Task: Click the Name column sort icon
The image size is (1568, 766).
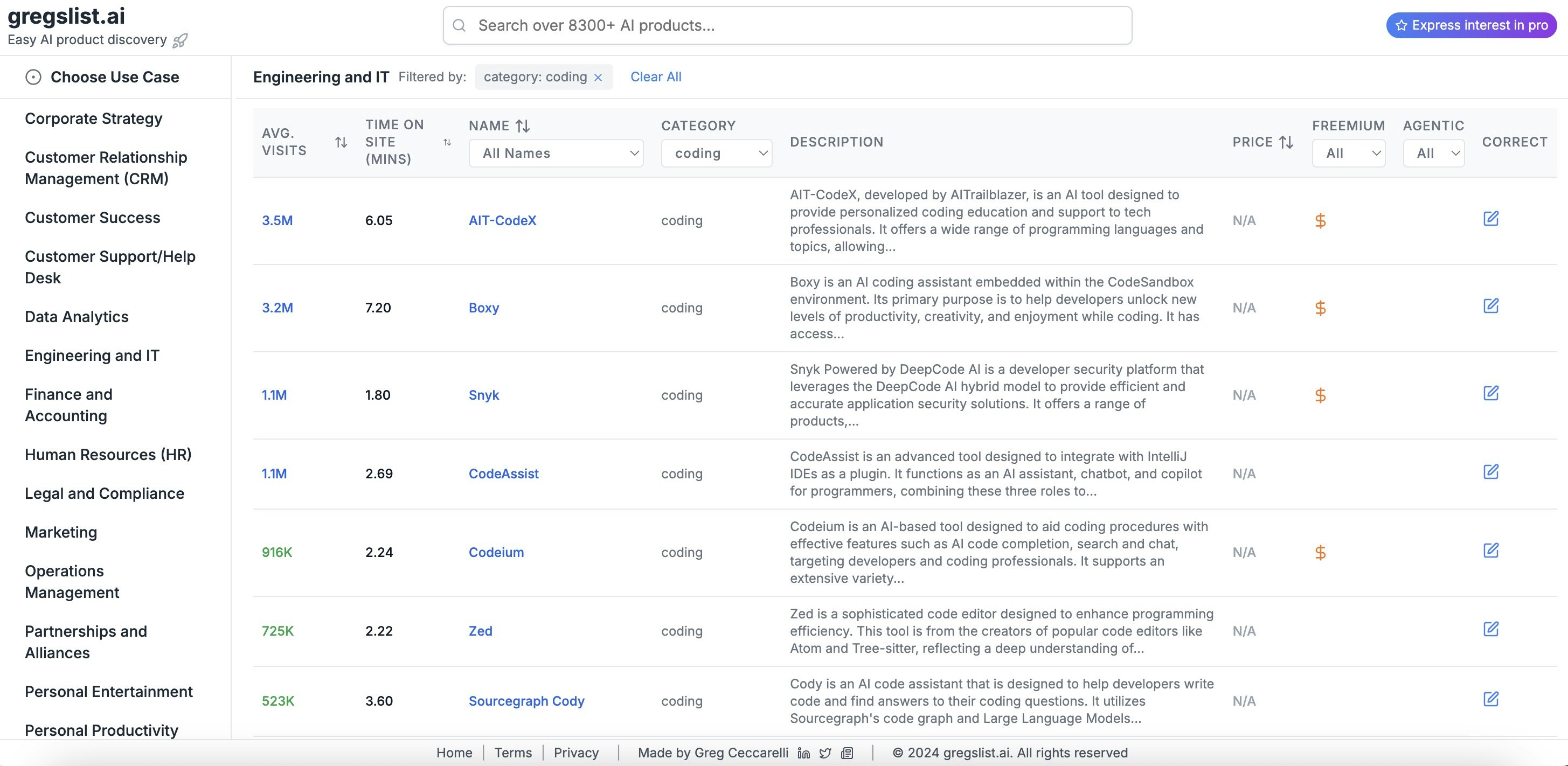Action: [523, 126]
